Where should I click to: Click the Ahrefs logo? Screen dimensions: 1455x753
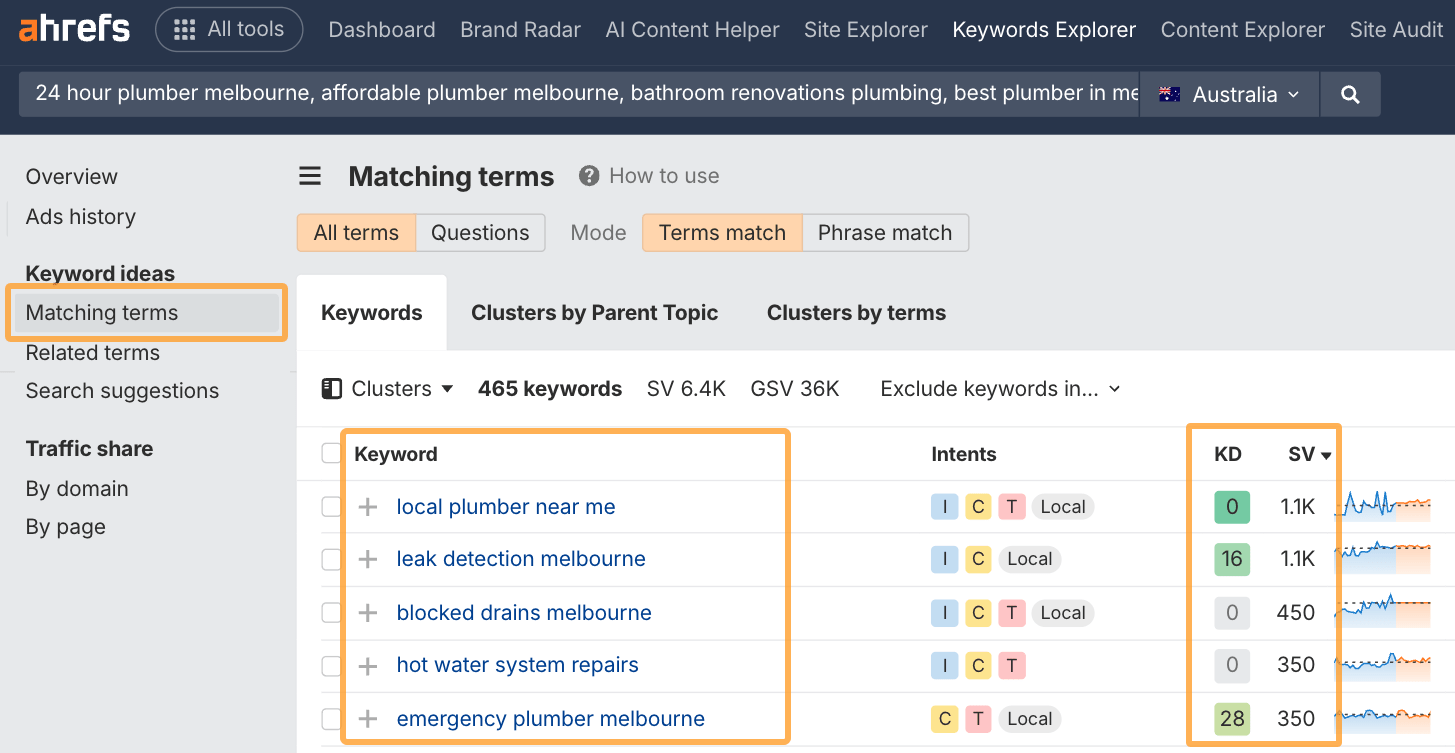coord(74,29)
